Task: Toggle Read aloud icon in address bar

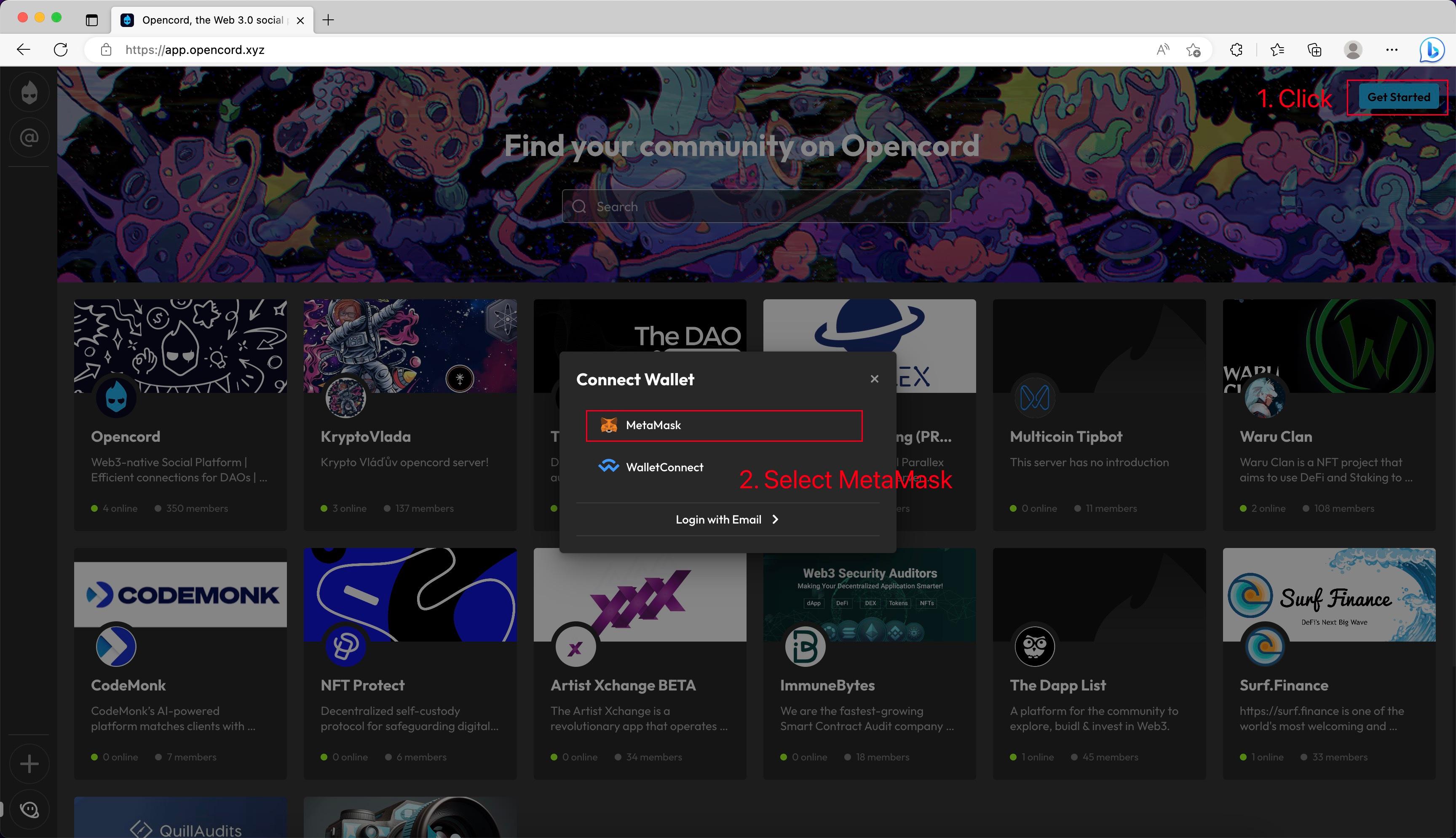Action: pyautogui.click(x=1163, y=50)
